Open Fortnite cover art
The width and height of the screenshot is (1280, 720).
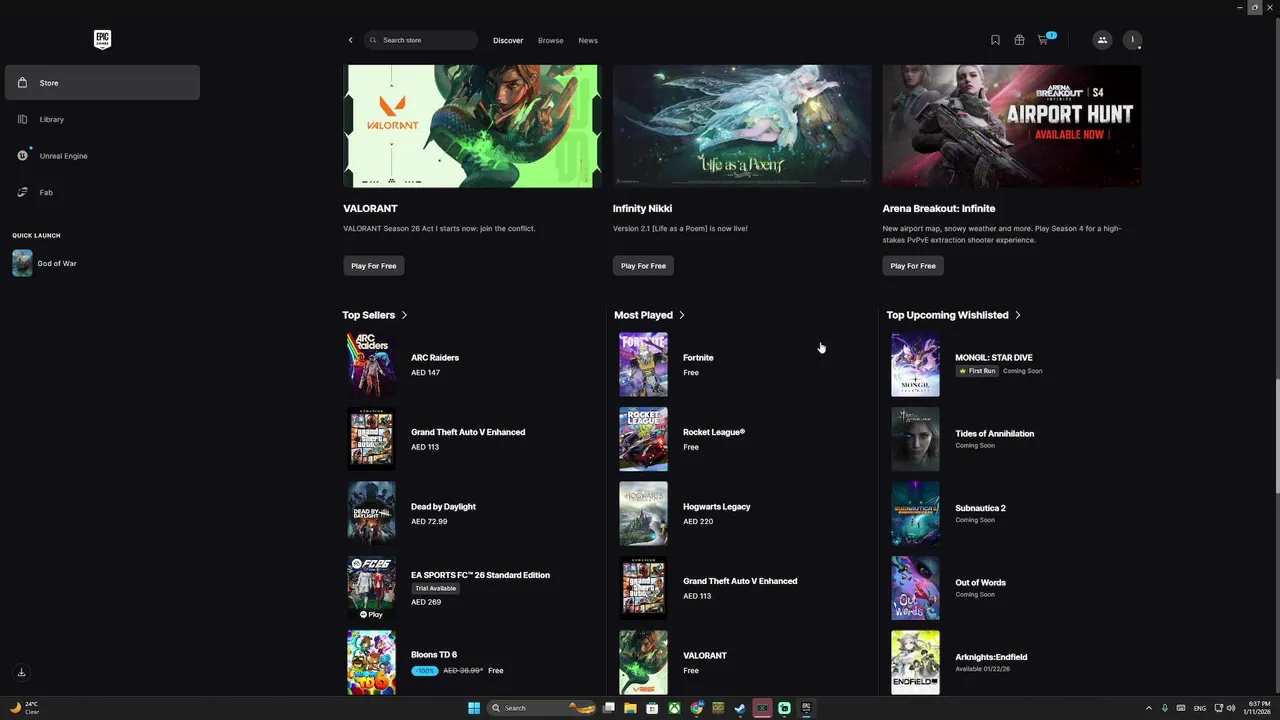click(643, 365)
